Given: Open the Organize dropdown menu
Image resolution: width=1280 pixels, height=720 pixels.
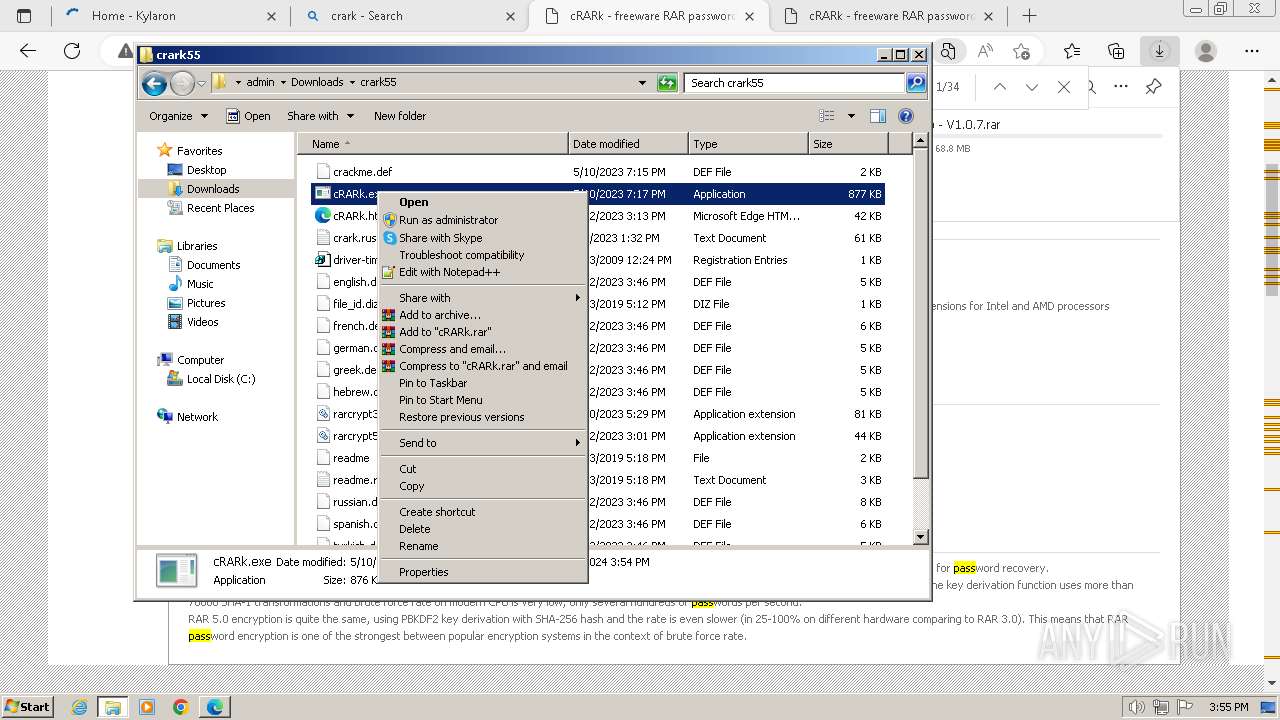Looking at the screenshot, I should pyautogui.click(x=178, y=116).
